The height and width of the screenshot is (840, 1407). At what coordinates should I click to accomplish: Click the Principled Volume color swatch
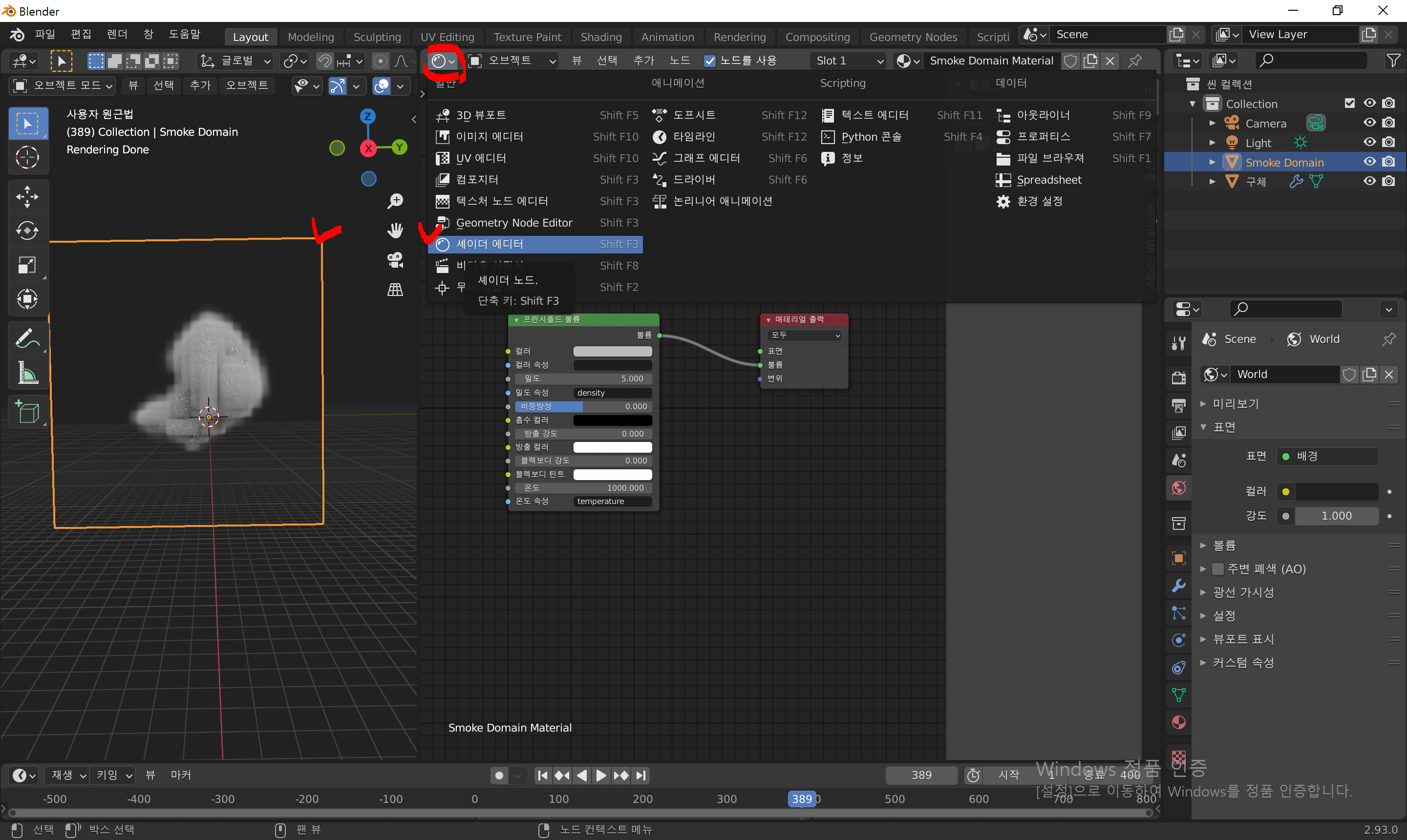[613, 352]
